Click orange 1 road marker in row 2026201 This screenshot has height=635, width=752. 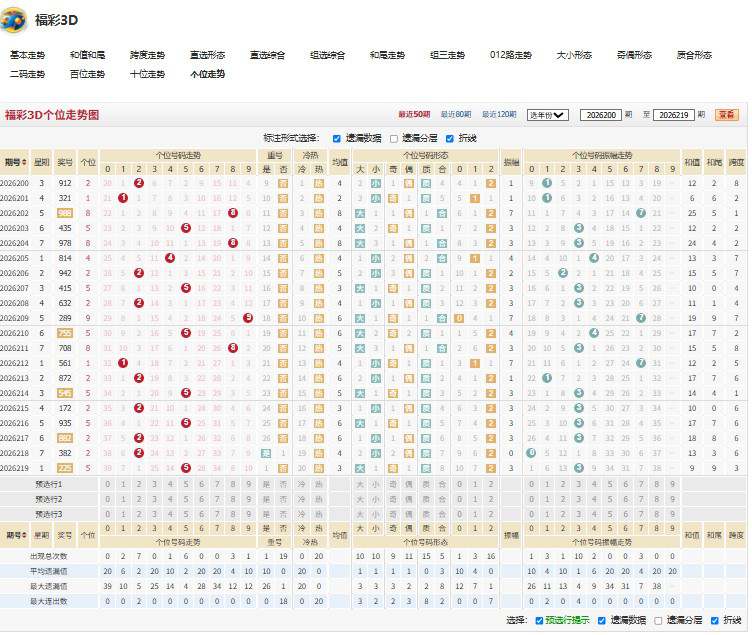(x=475, y=198)
